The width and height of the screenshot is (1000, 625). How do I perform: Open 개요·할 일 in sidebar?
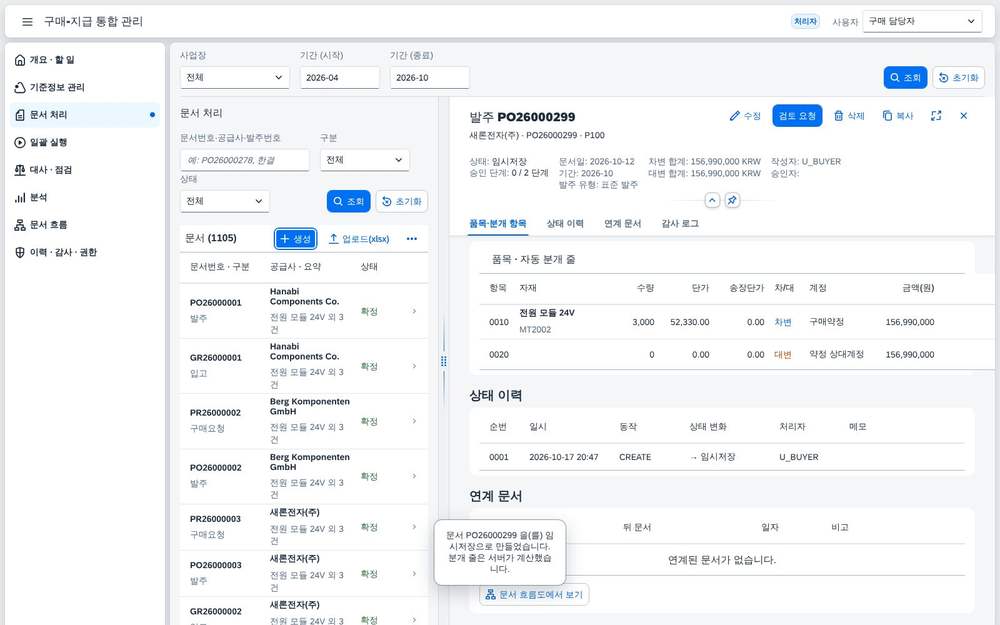(83, 60)
